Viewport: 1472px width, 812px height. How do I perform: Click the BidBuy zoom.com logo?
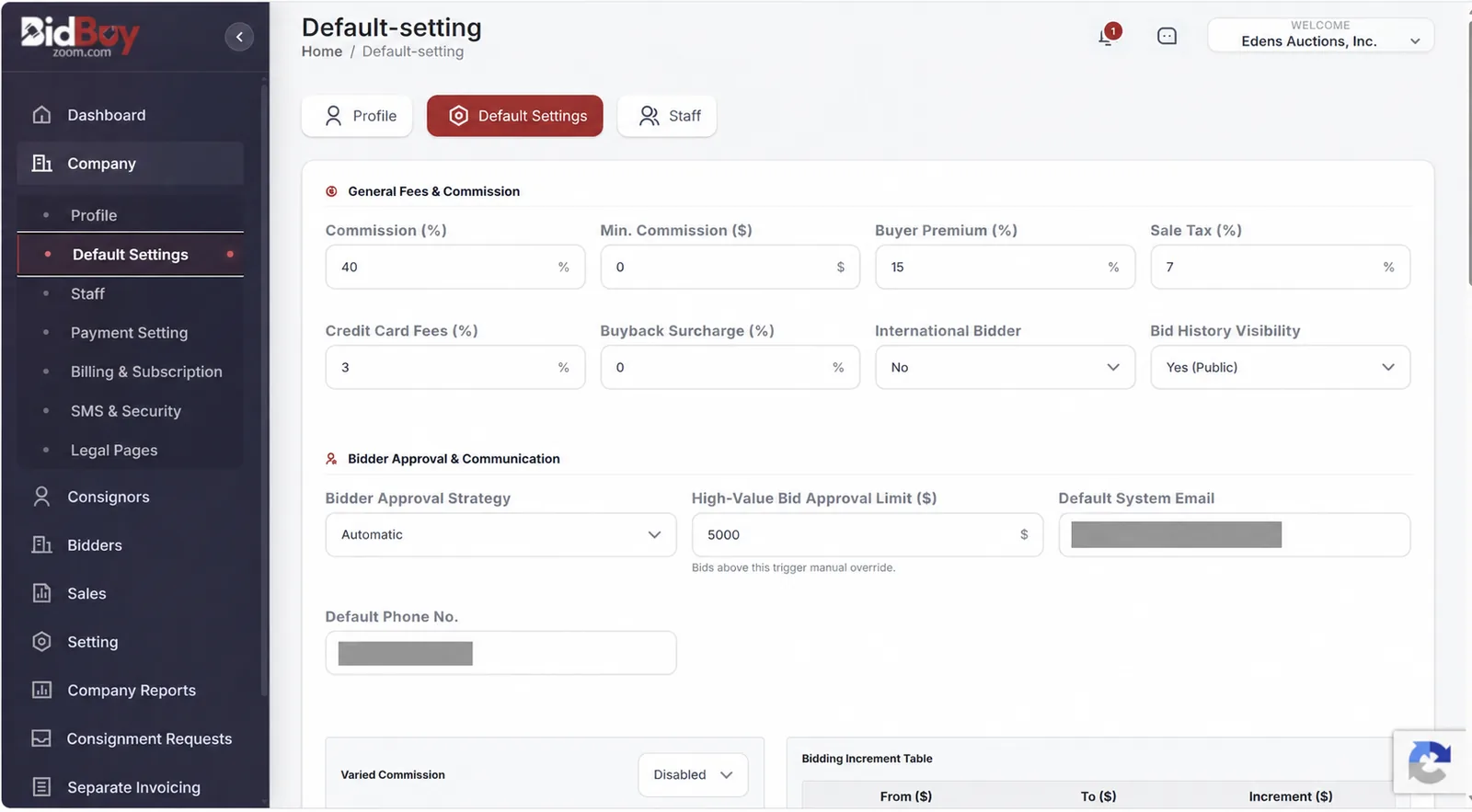[x=80, y=37]
